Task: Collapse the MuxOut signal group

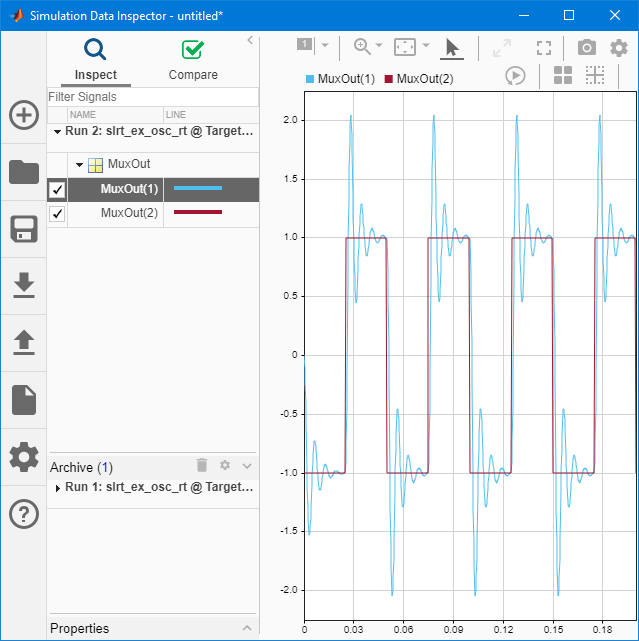Action: pos(80,165)
